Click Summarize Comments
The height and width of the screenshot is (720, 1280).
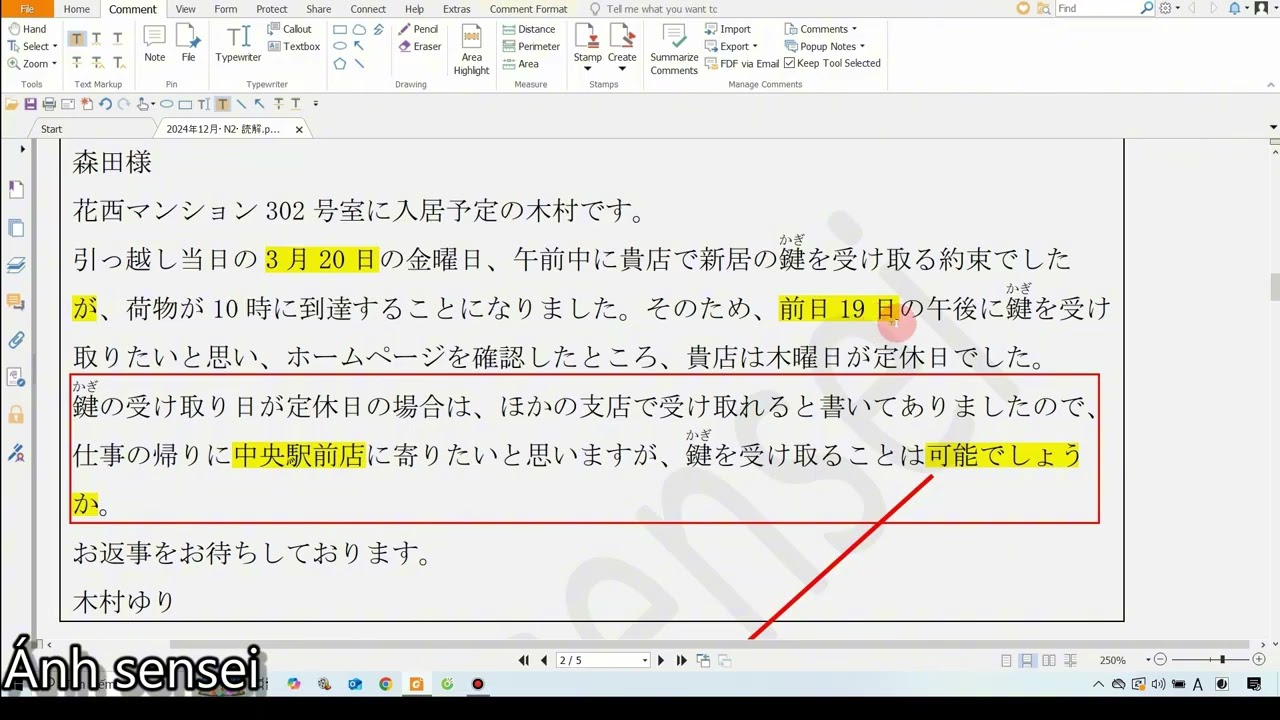tap(674, 50)
